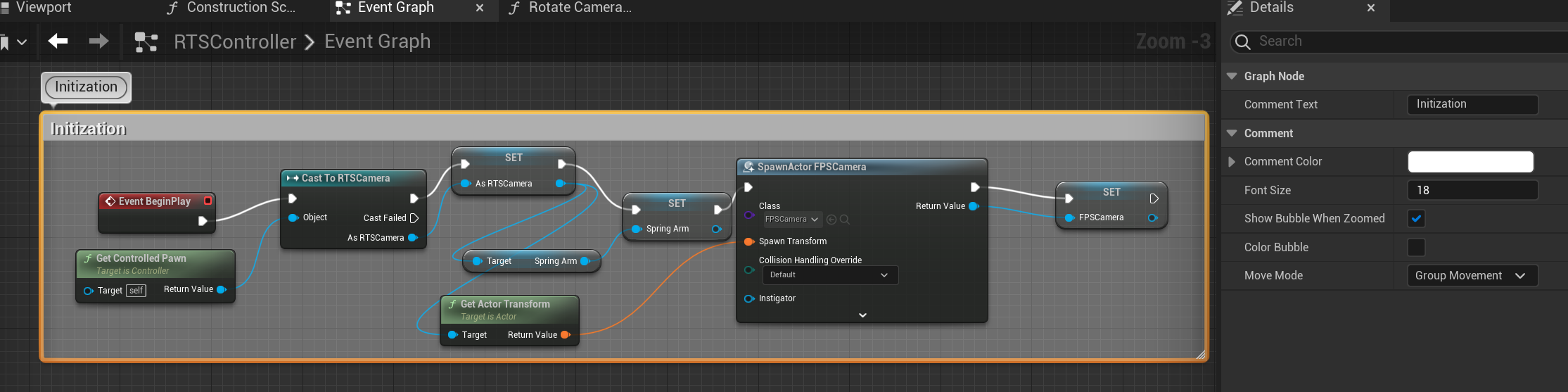Click the use-selected arrow icon beside FPSCamera class
Viewport: 1568px width, 392px height.
click(831, 220)
